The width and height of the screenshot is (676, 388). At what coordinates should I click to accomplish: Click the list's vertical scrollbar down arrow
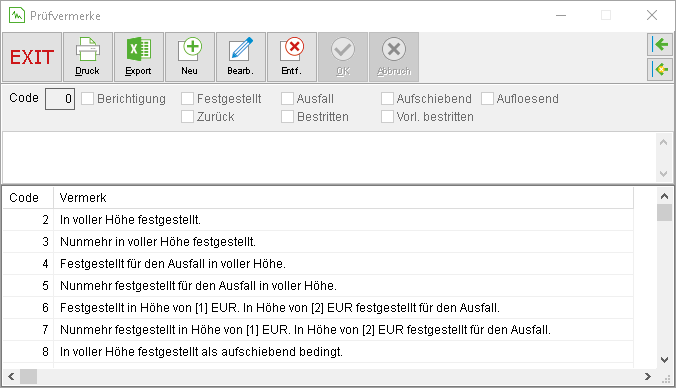[664, 360]
